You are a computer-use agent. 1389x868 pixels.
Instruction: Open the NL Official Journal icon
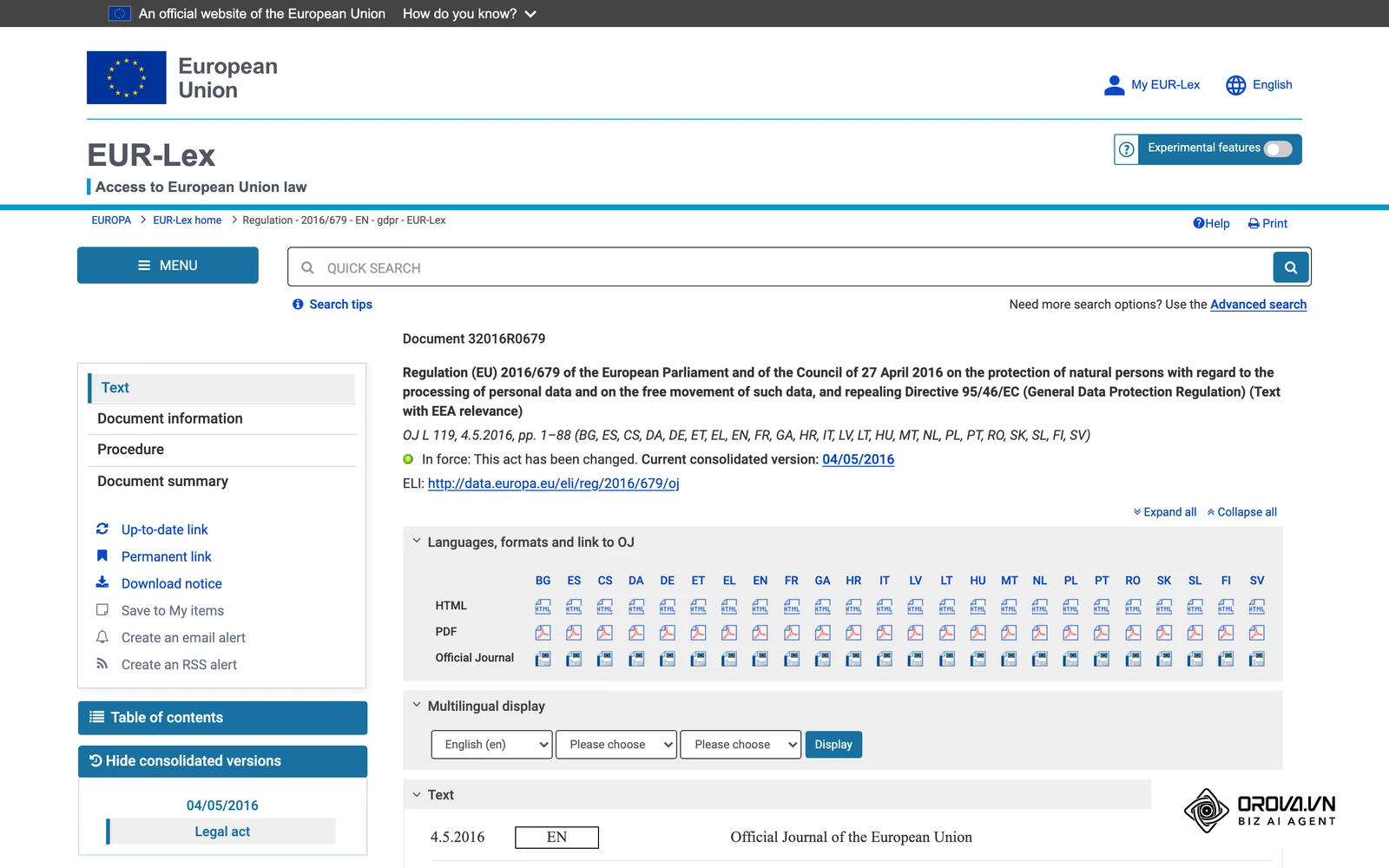[x=1040, y=659]
